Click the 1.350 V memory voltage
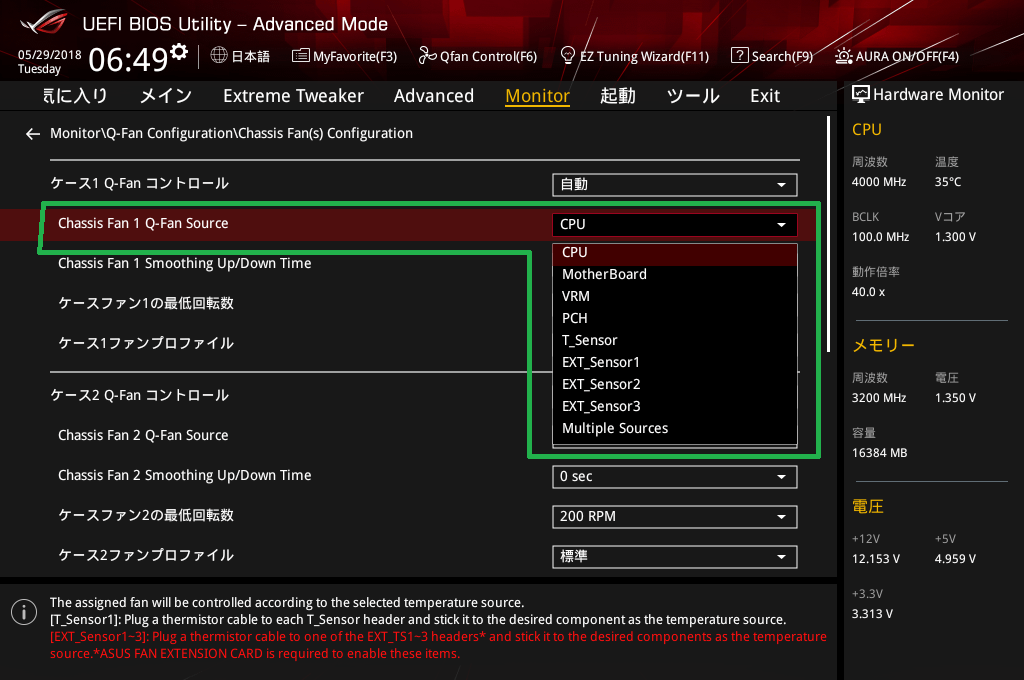Viewport: 1024px width, 680px height. (x=955, y=398)
